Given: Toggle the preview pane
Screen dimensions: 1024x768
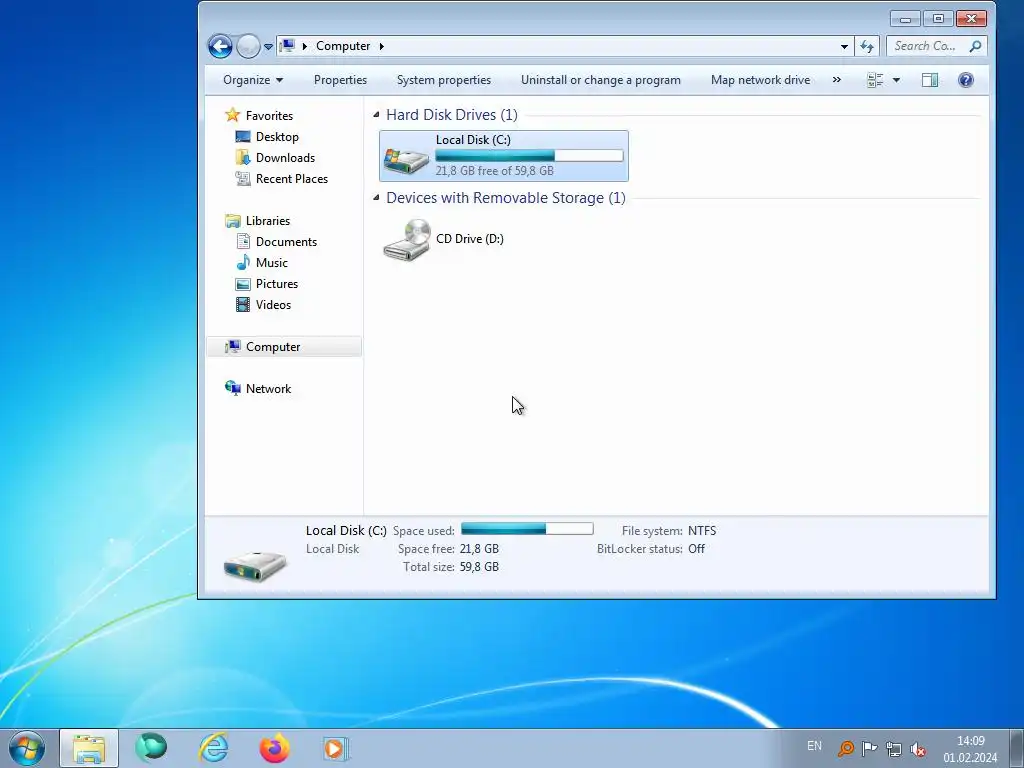Looking at the screenshot, I should [x=930, y=80].
